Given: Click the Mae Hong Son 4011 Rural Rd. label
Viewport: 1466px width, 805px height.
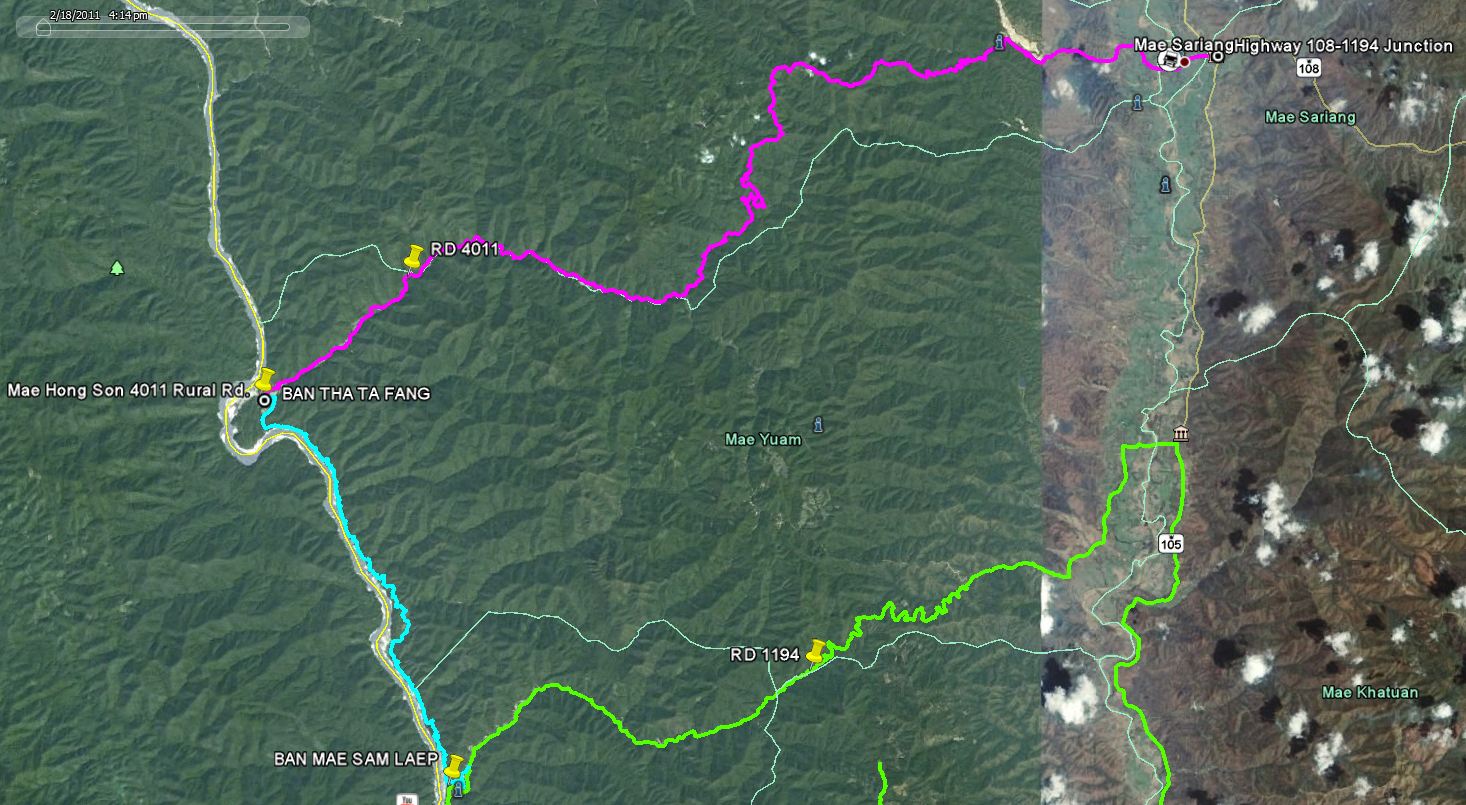Looking at the screenshot, I should (x=127, y=391).
